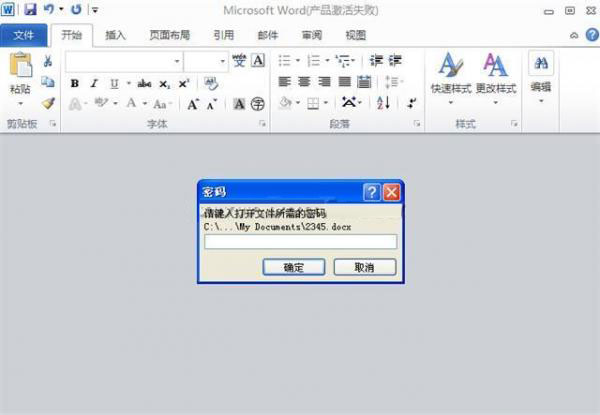Click the Sort A-Z icon
The width and height of the screenshot is (600, 415).
(x=383, y=103)
